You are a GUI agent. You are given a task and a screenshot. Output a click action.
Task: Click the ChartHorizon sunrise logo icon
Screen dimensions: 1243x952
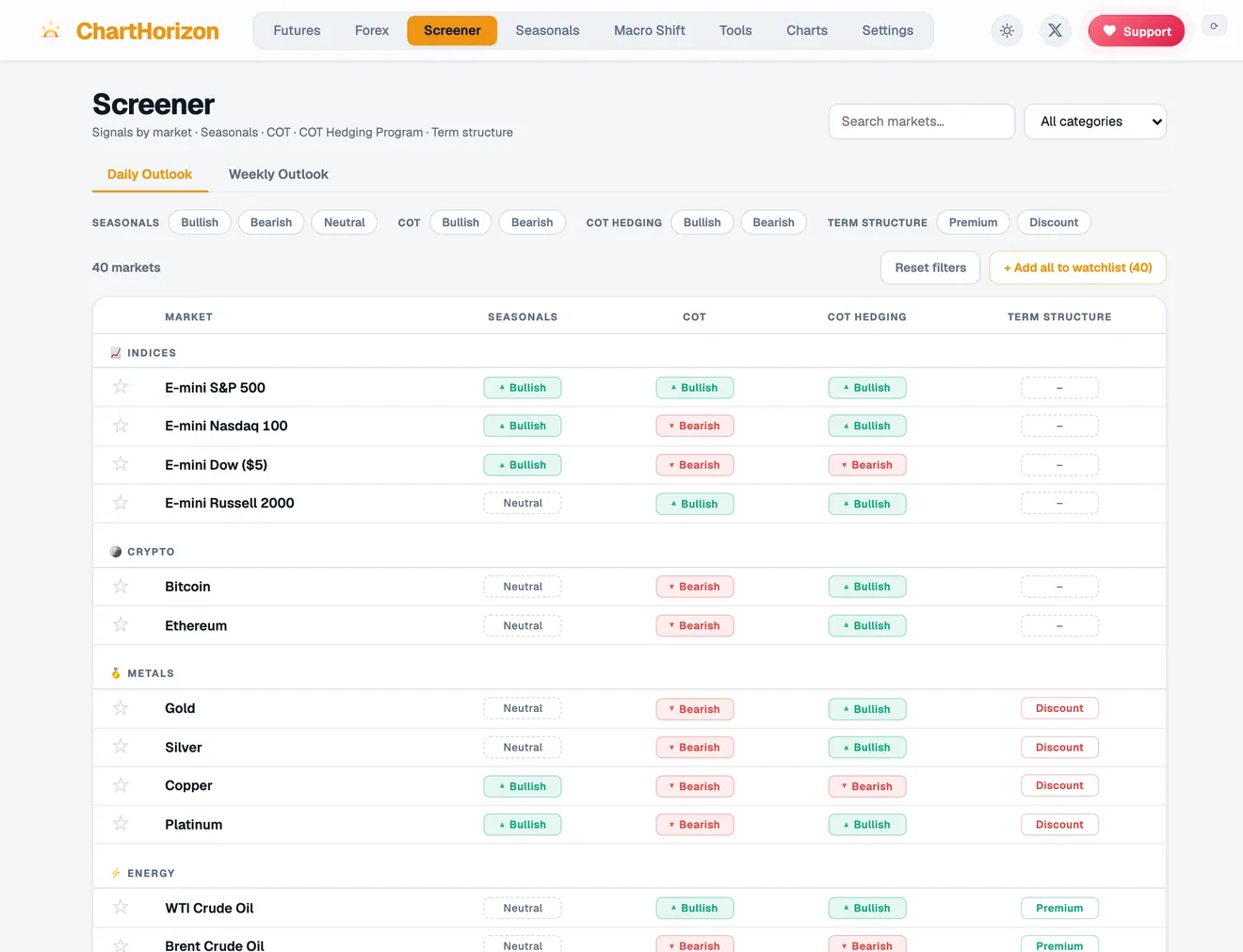pyautogui.click(x=51, y=31)
